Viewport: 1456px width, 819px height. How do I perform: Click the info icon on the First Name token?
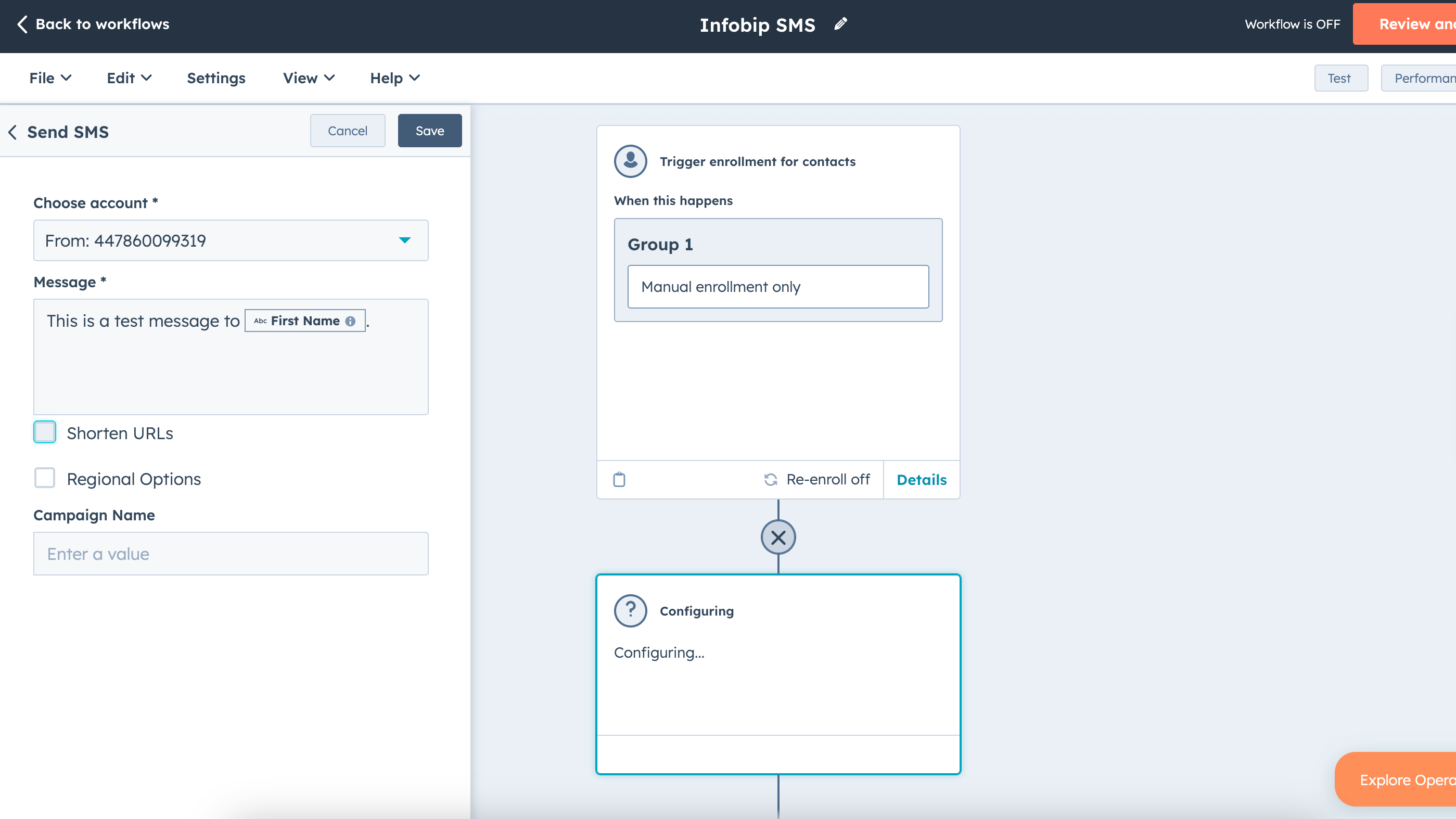pos(350,321)
